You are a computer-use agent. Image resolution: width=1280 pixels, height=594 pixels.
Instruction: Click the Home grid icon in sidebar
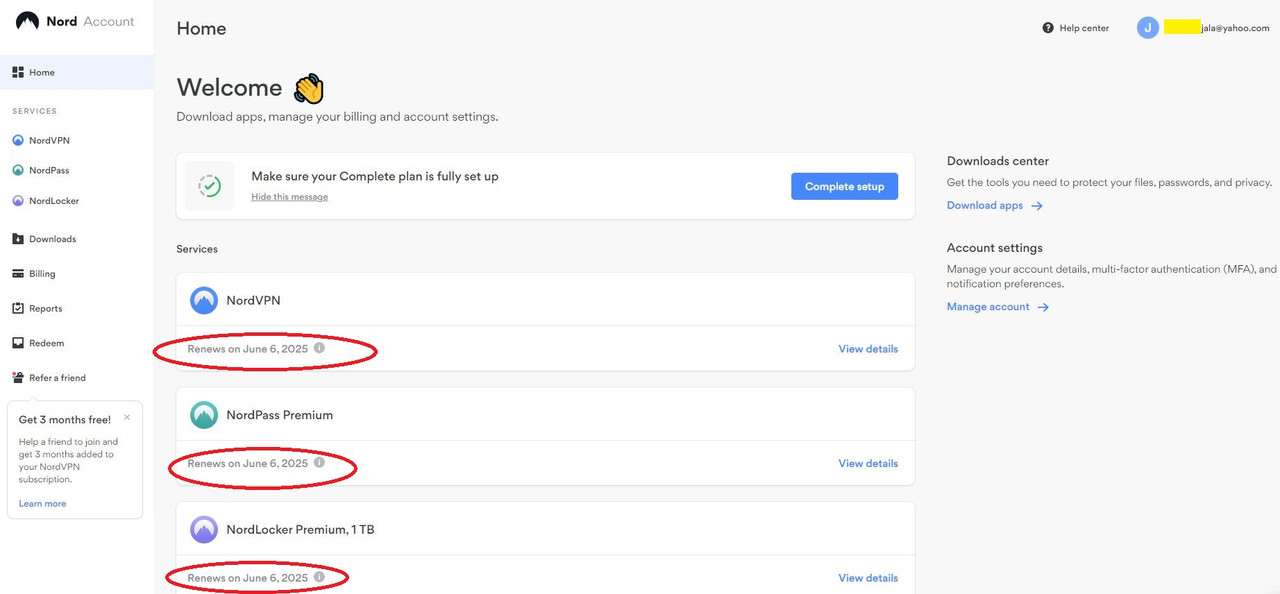tap(18, 72)
